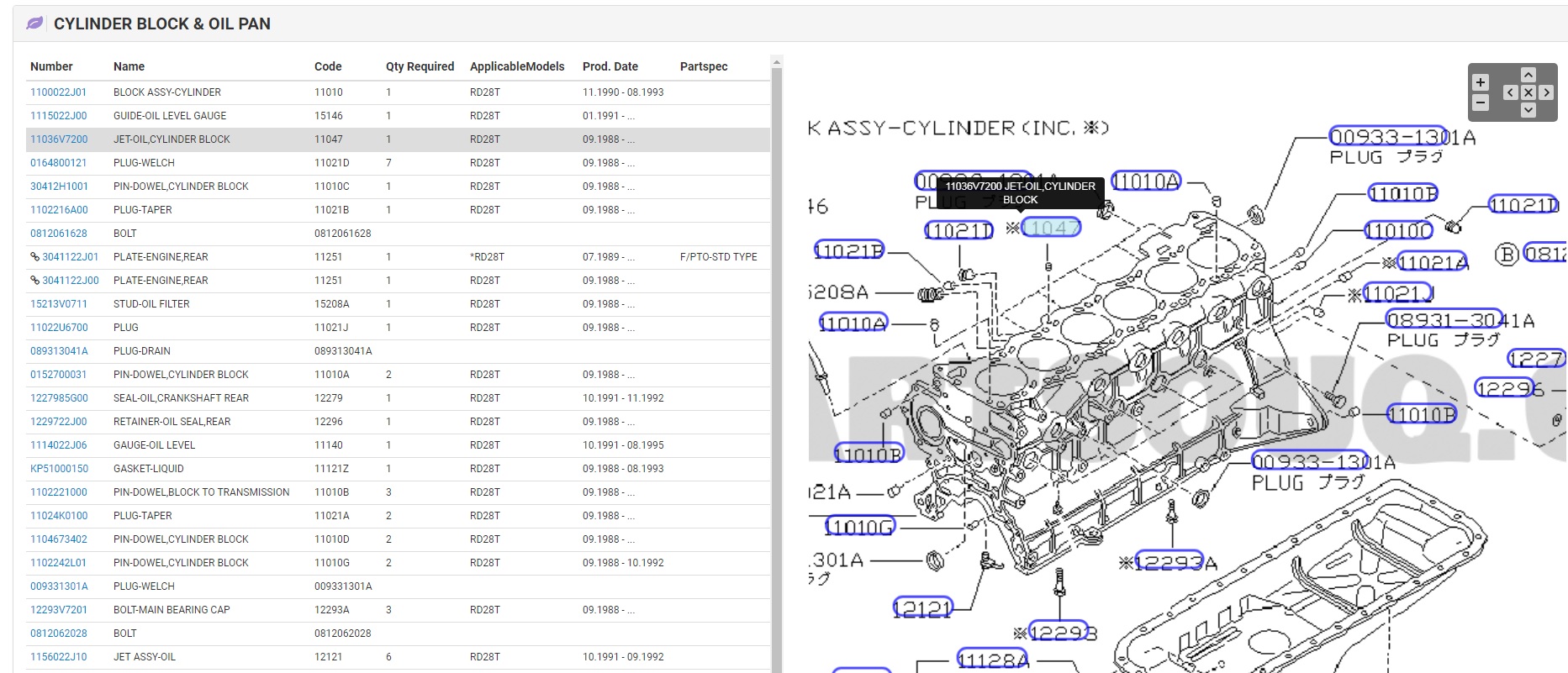The height and width of the screenshot is (673, 1568).
Task: Pan the diagram down with arrow
Action: (1528, 110)
